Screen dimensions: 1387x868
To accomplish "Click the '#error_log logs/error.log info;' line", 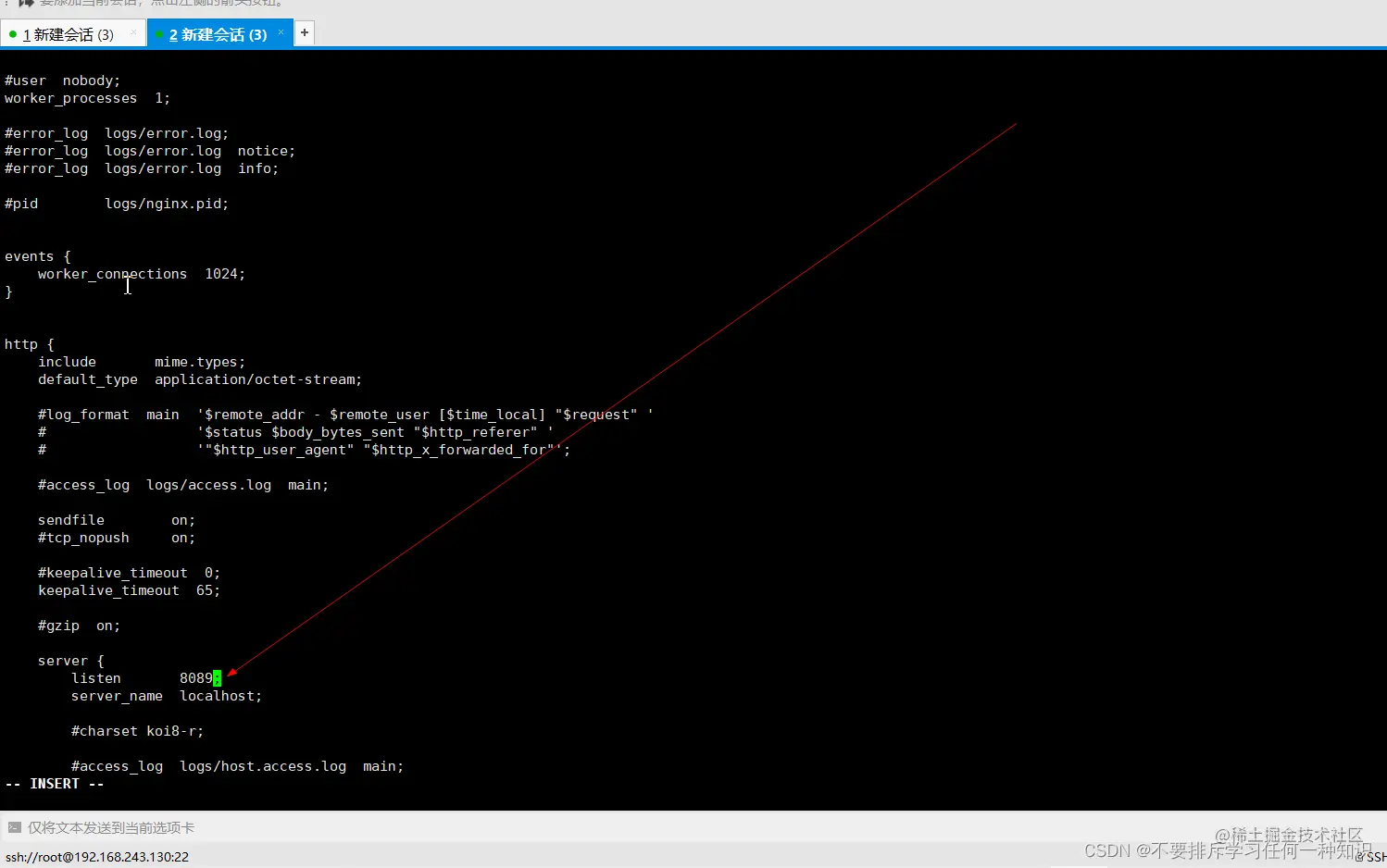I will click(142, 168).
